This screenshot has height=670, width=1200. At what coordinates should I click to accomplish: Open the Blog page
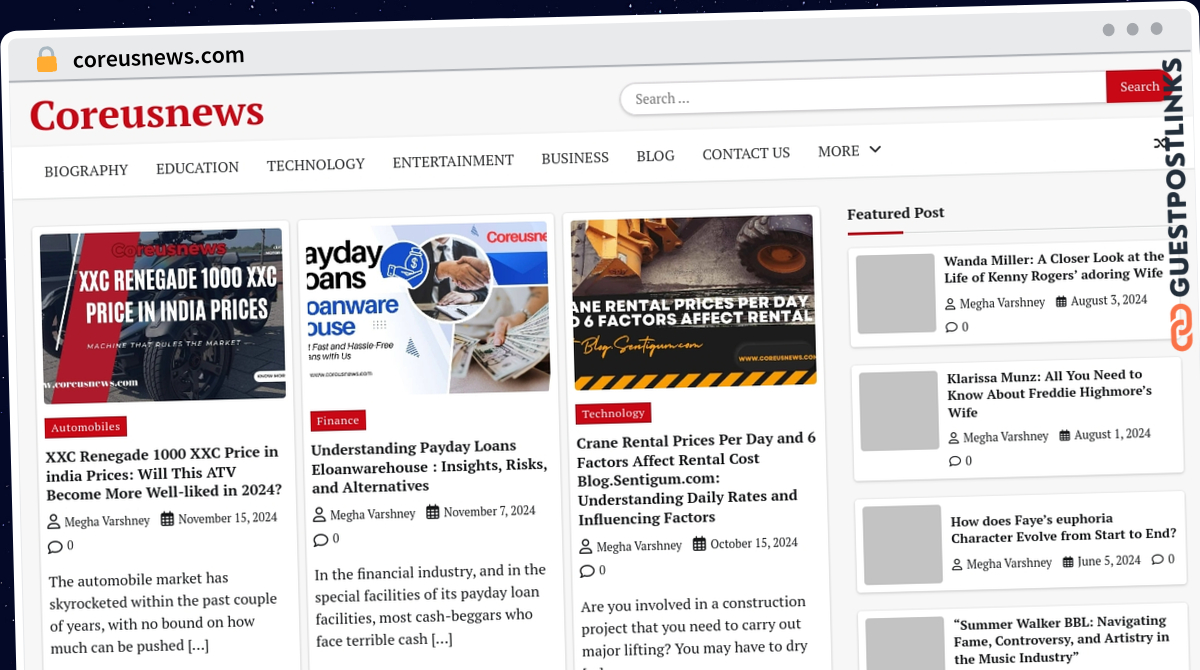[655, 156]
